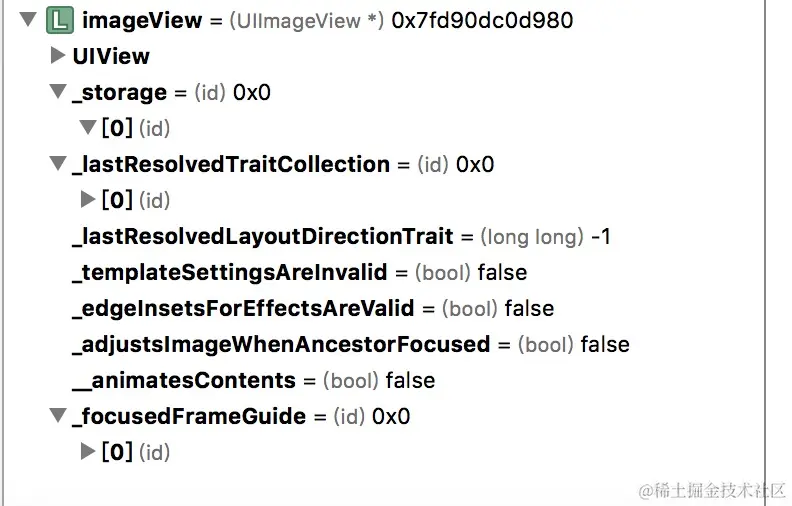Click the green L local variable icon
This screenshot has height=506, width=792.
[60, 20]
